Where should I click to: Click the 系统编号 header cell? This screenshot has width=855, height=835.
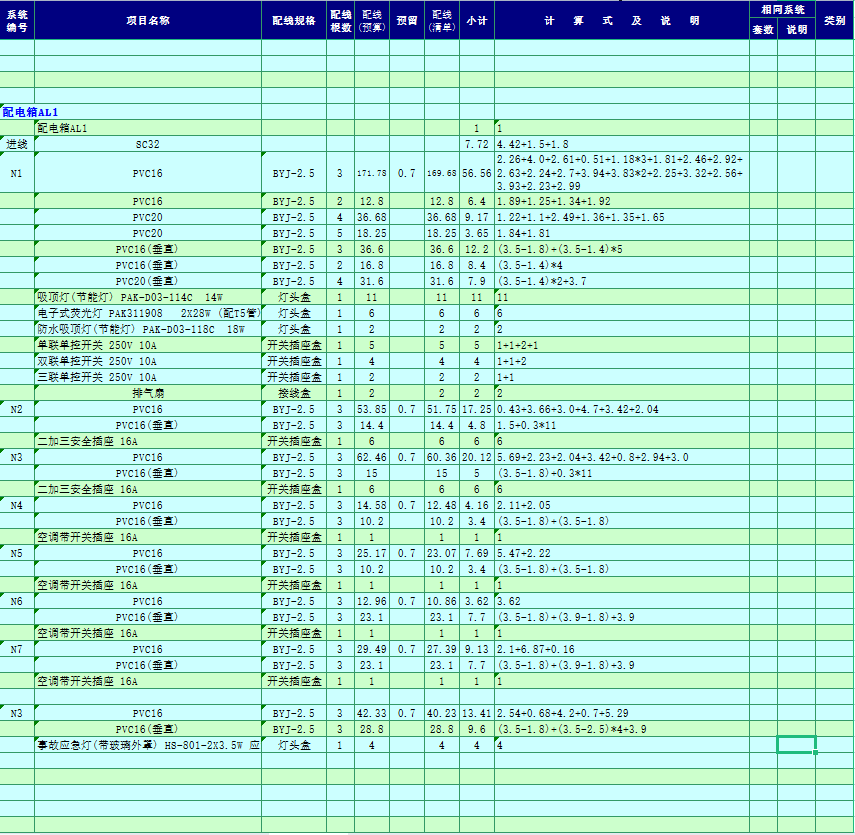17,20
